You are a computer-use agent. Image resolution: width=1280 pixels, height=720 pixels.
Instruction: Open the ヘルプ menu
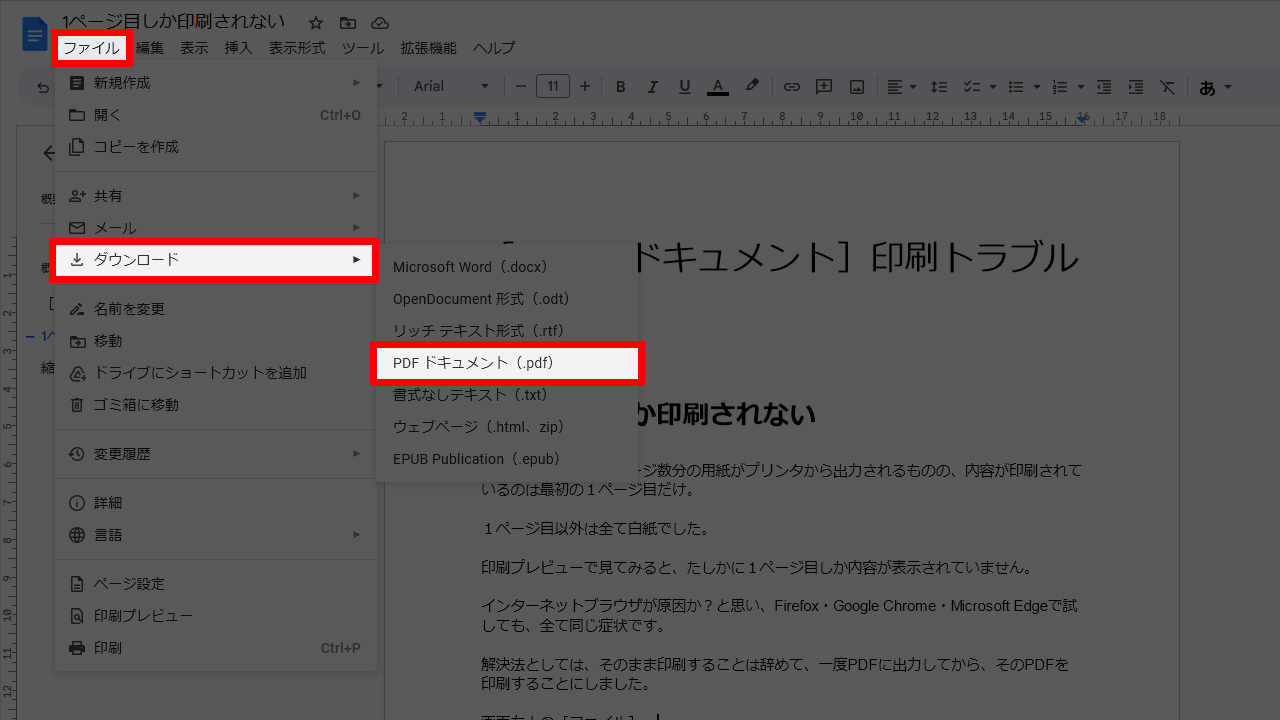pyautogui.click(x=494, y=48)
